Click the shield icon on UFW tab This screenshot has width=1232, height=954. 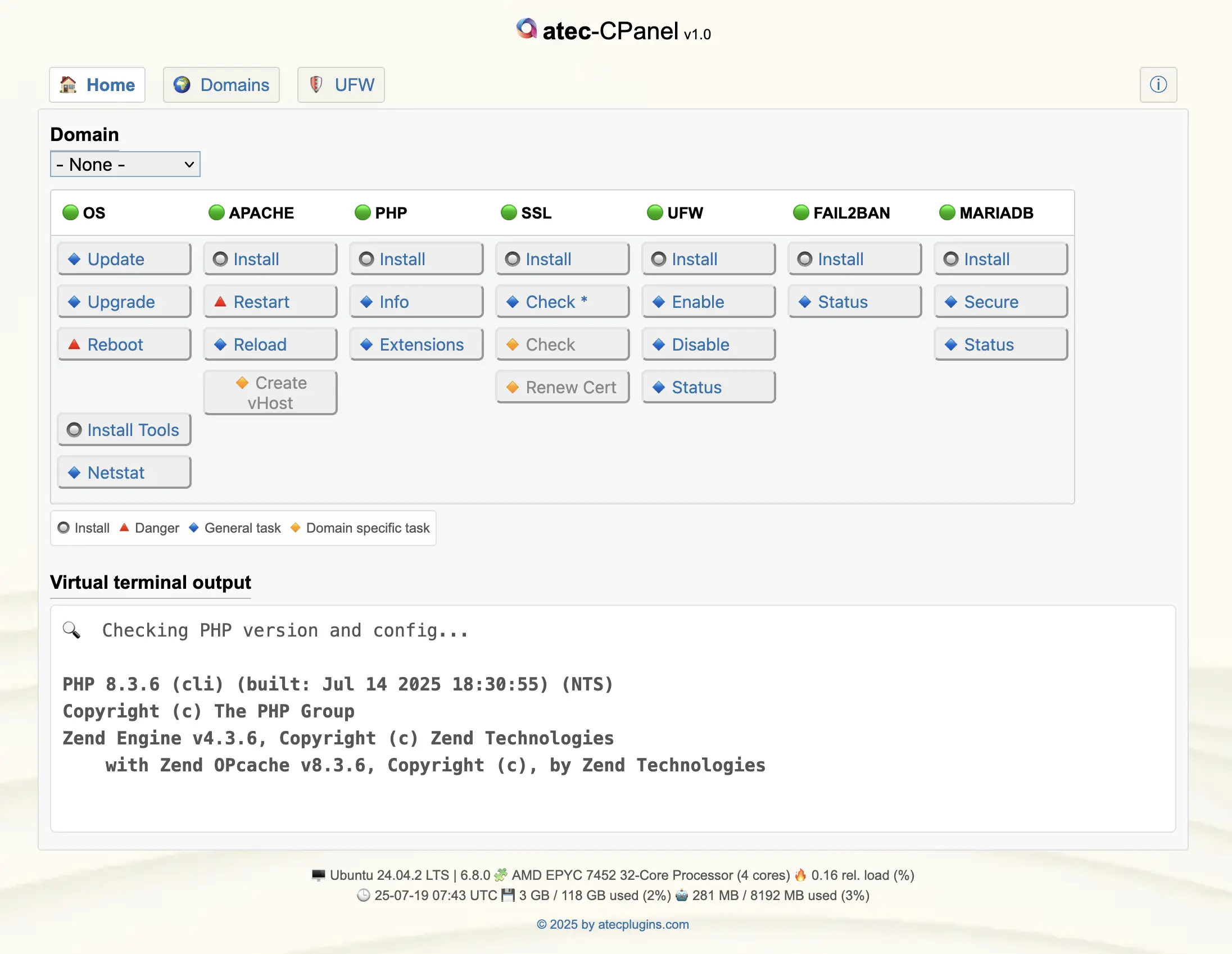click(x=316, y=85)
